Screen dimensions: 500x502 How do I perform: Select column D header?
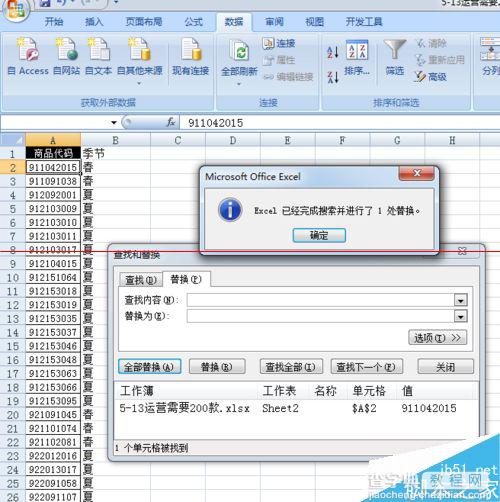point(233,140)
